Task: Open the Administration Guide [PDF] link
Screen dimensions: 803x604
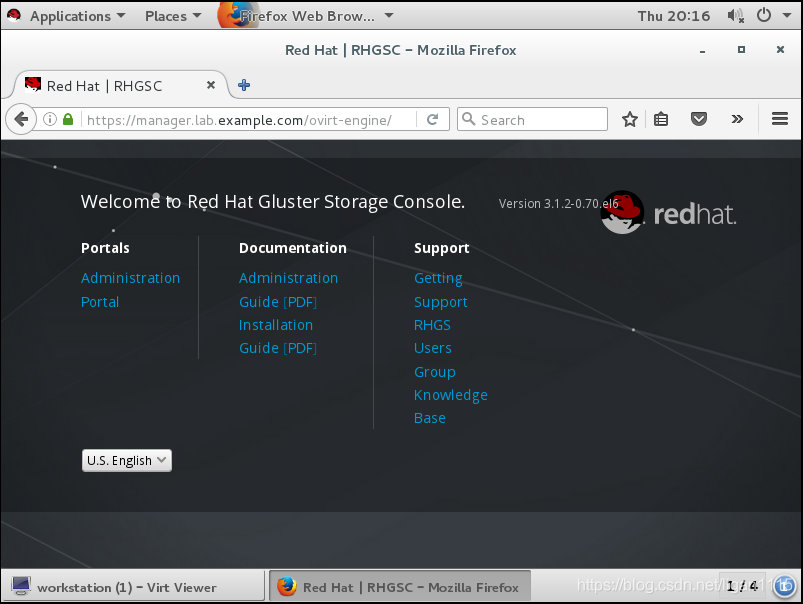Action: (288, 289)
